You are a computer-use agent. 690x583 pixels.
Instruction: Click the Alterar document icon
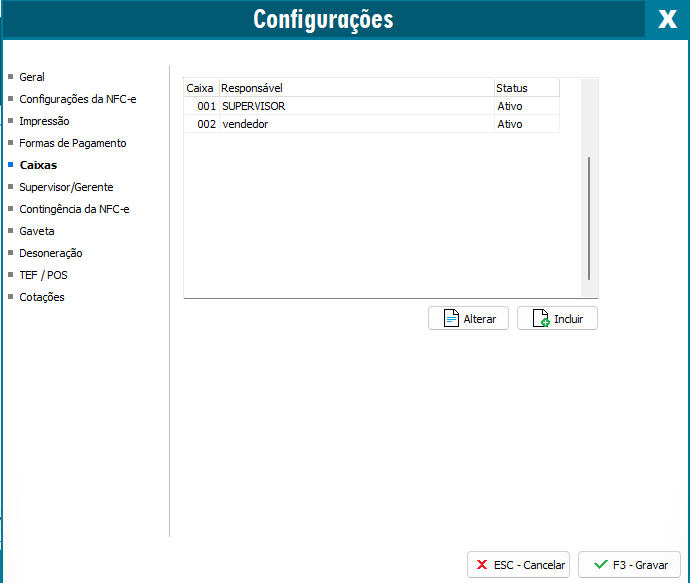451,319
